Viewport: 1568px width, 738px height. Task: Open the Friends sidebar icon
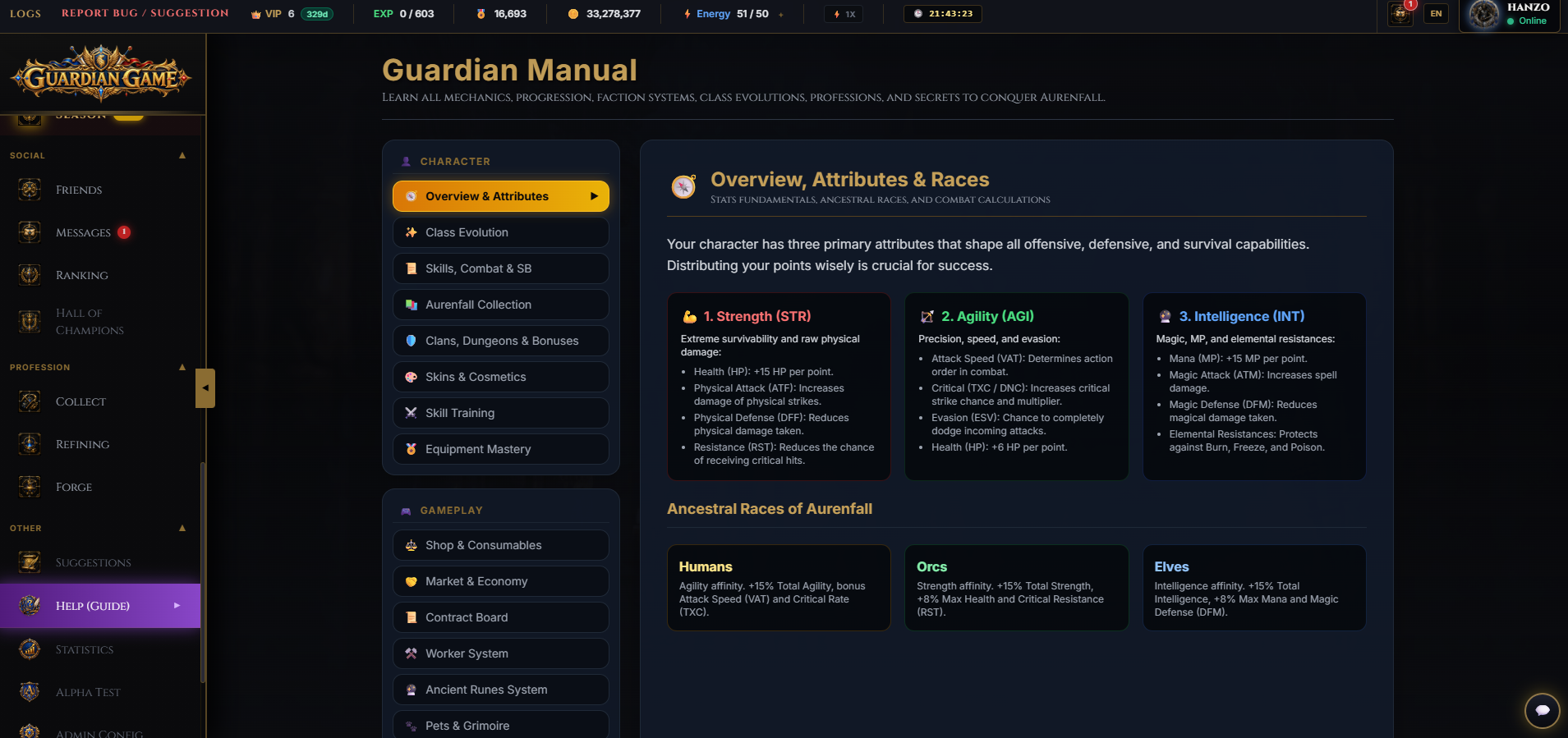30,190
